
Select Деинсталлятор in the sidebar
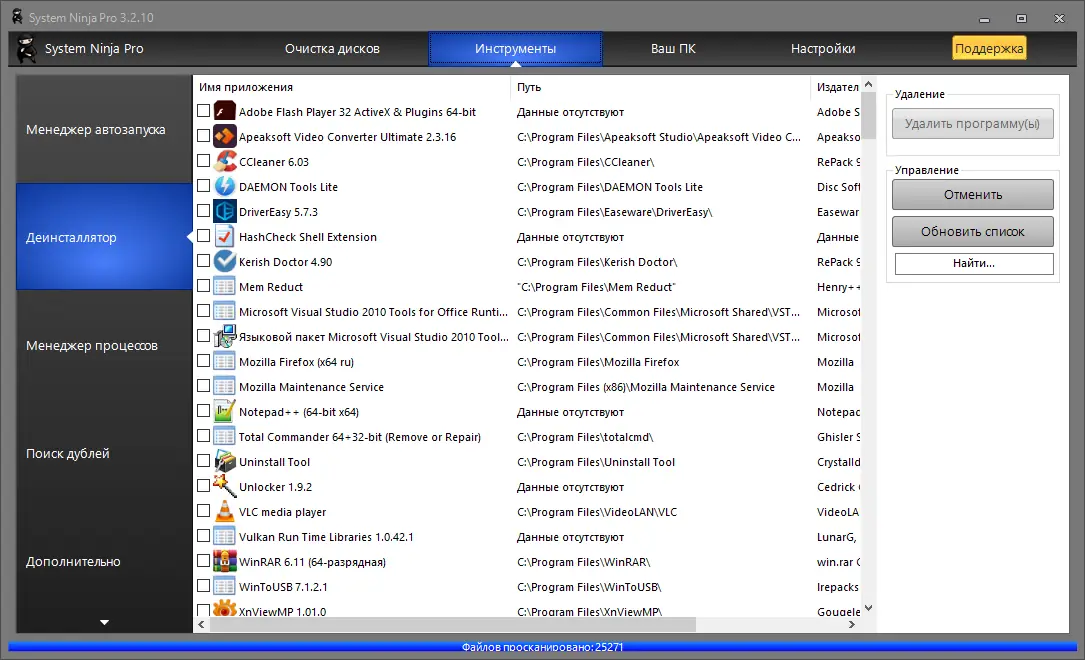[x=104, y=237]
